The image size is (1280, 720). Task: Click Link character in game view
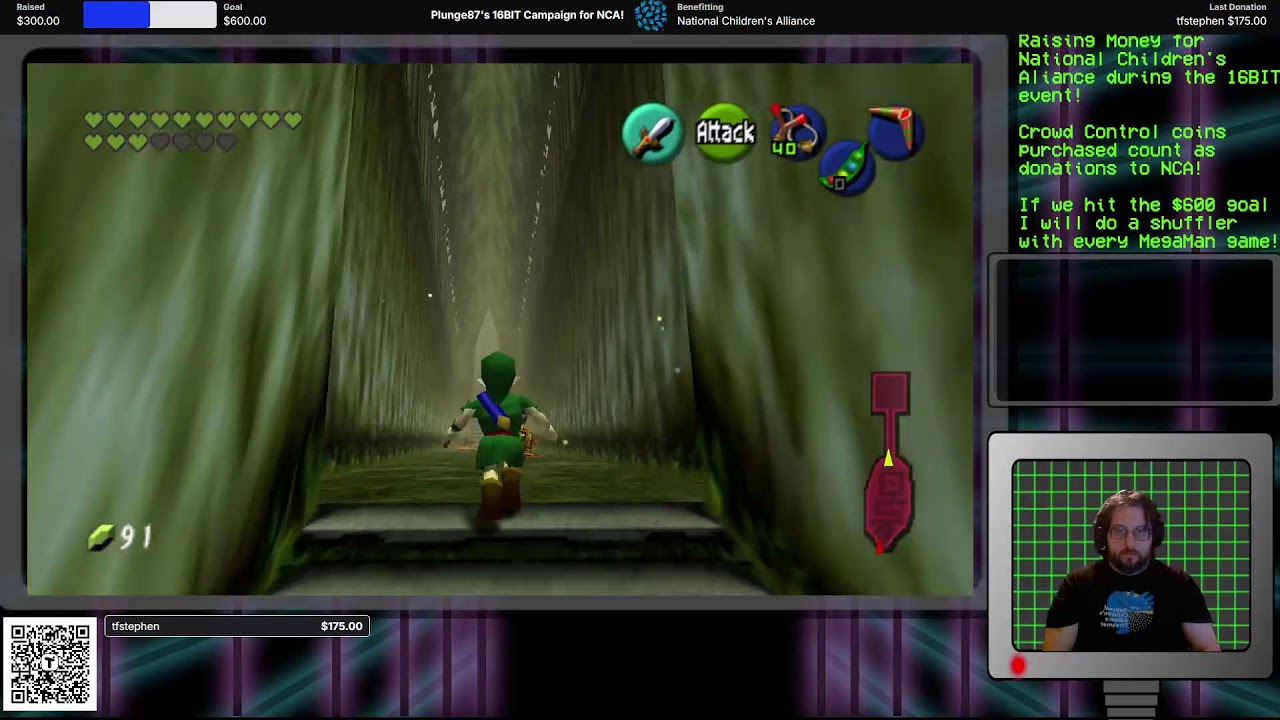coord(497,435)
